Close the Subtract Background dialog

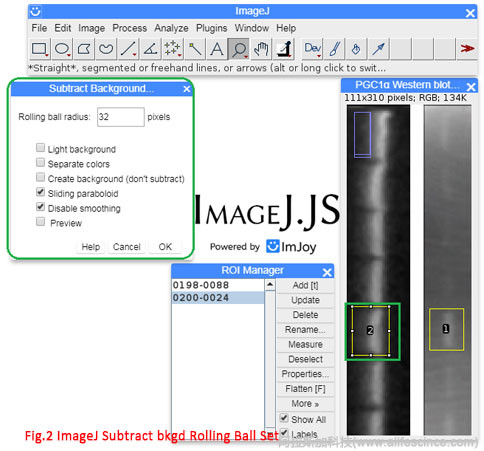tap(187, 89)
